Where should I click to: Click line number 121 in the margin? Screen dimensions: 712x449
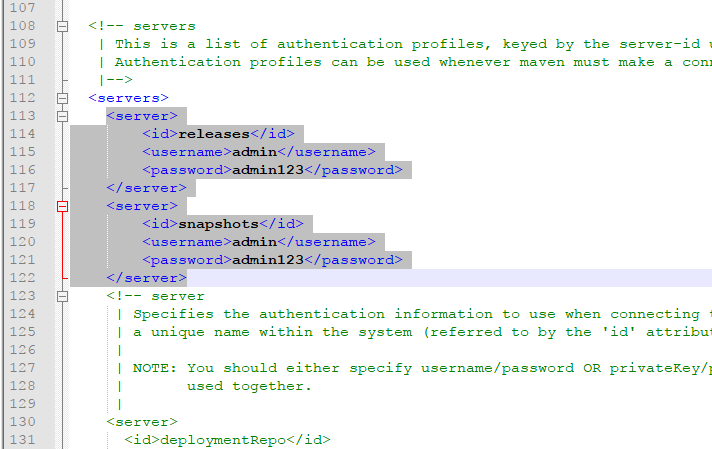[x=22, y=260]
